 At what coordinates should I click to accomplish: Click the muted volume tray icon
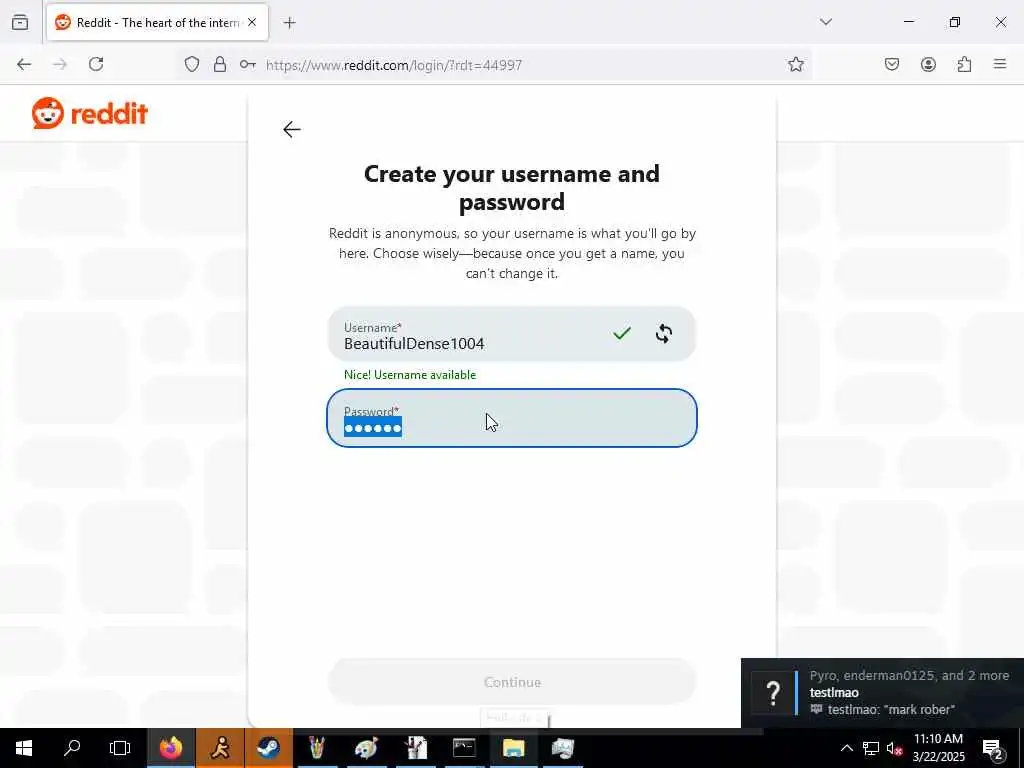(x=894, y=748)
